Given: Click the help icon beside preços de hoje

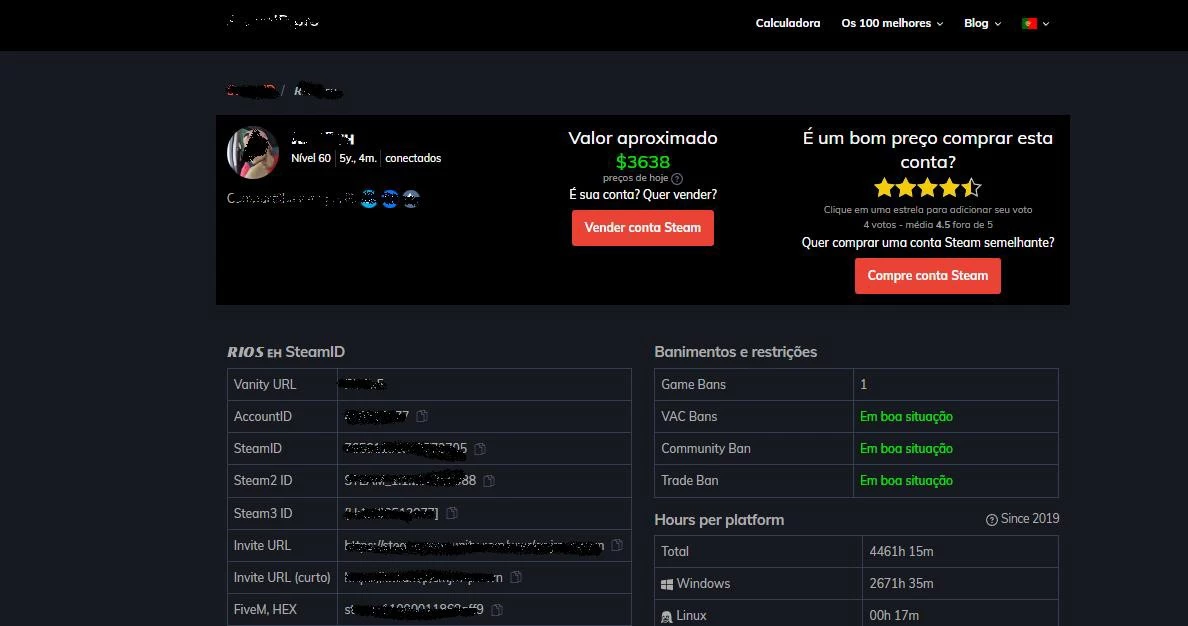Looking at the screenshot, I should 677,179.
